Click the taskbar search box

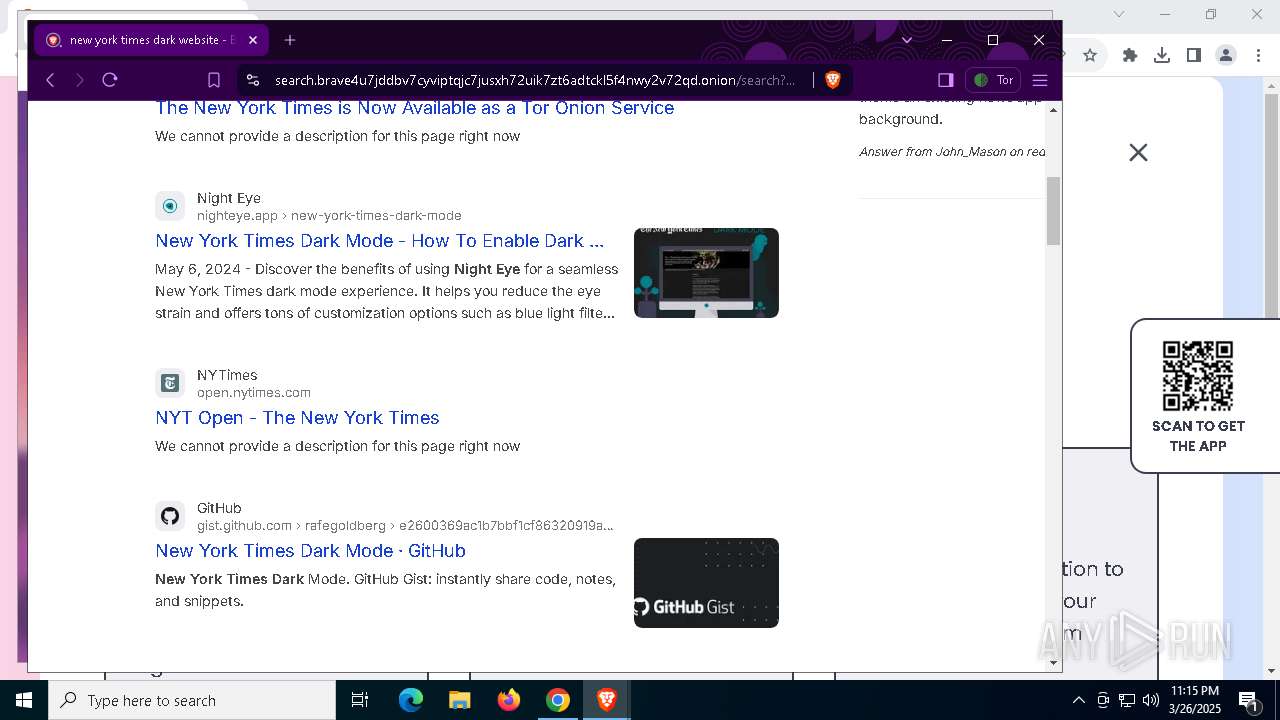tap(192, 700)
